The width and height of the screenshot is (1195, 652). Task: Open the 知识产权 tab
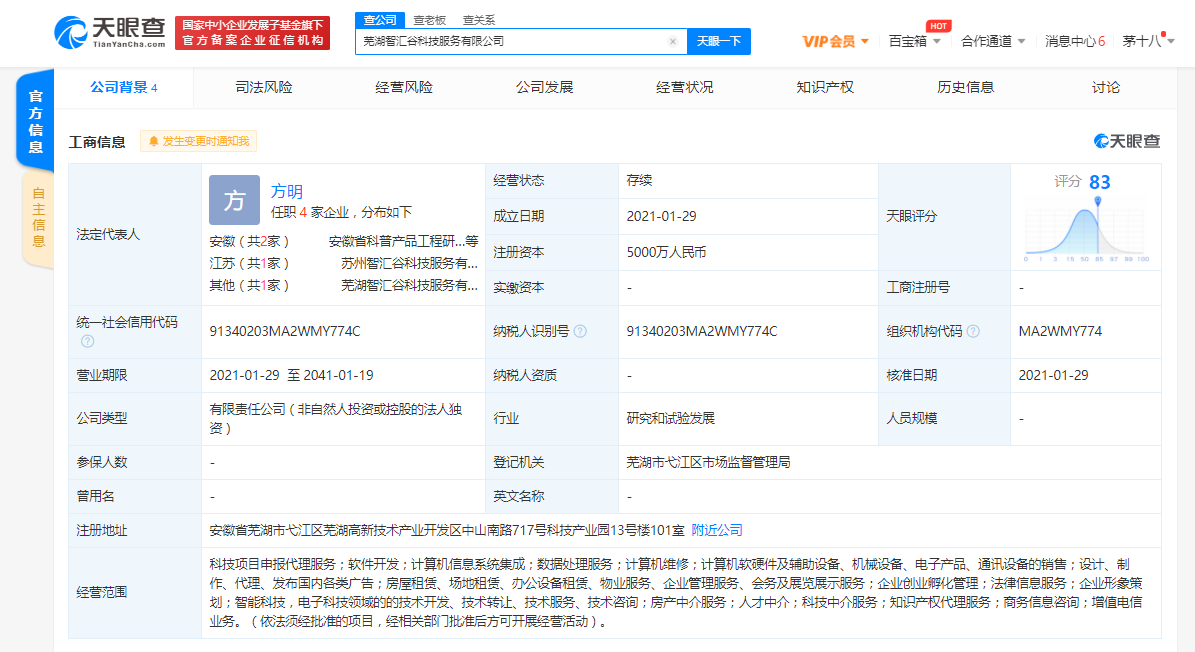(825, 87)
